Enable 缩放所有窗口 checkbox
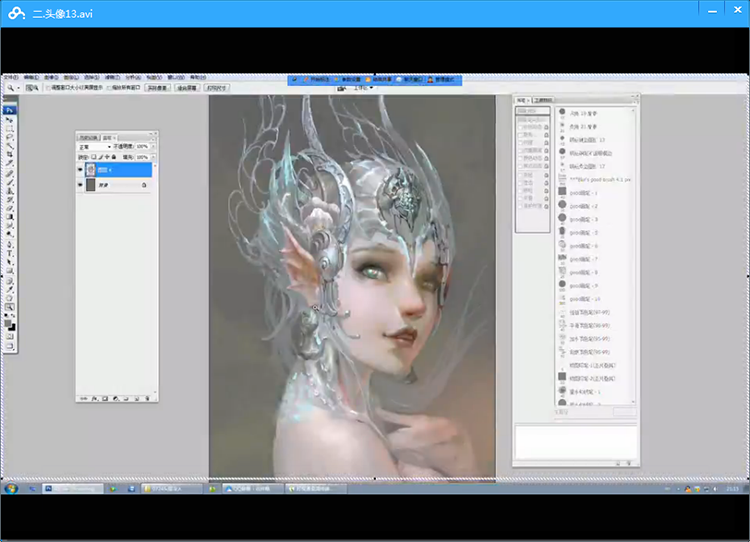The height and width of the screenshot is (542, 750). point(109,88)
